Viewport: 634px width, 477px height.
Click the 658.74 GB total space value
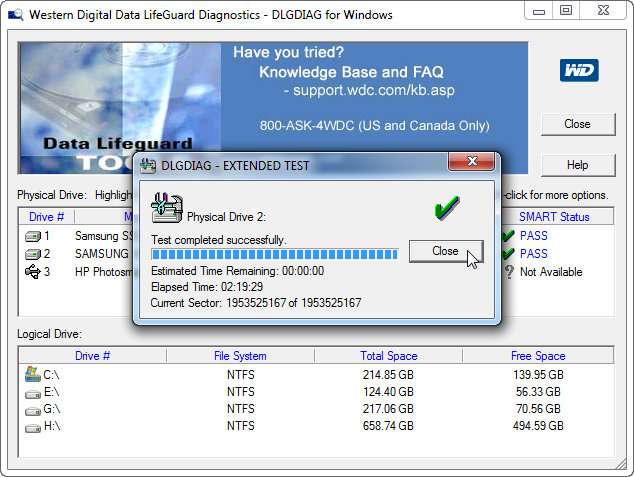[x=388, y=426]
